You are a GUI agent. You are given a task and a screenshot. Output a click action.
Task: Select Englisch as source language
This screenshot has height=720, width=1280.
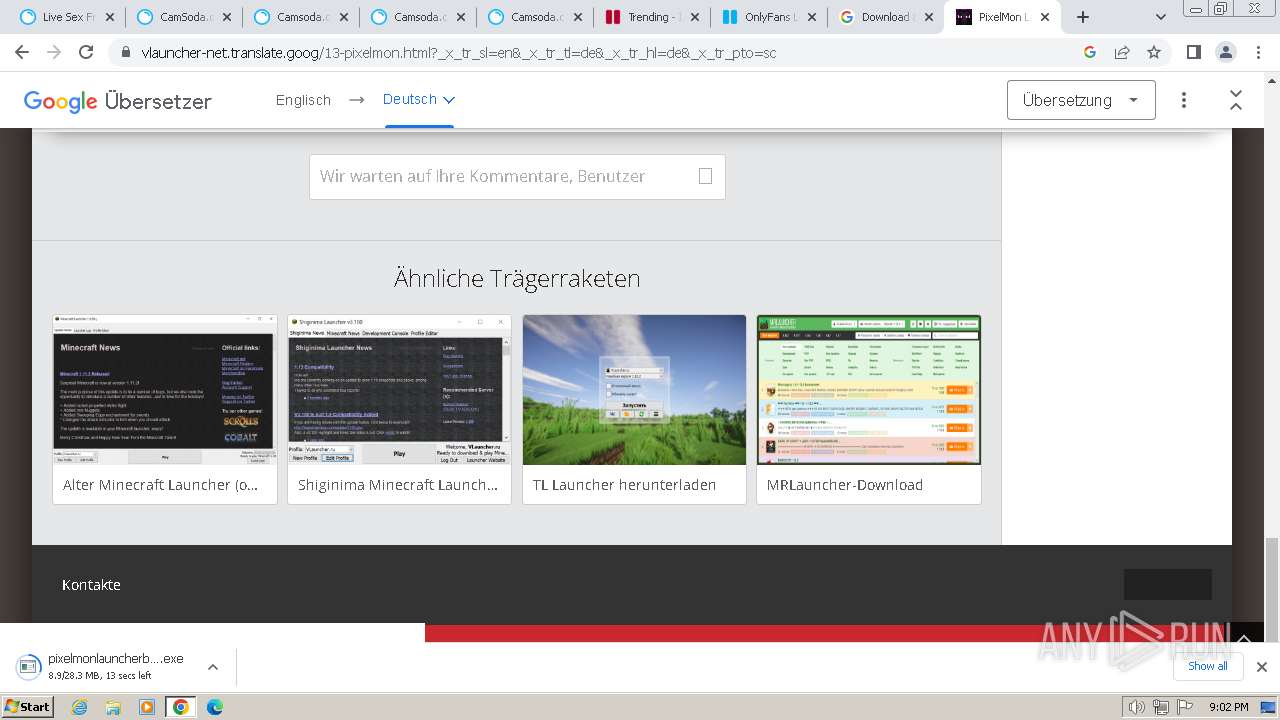pos(303,100)
